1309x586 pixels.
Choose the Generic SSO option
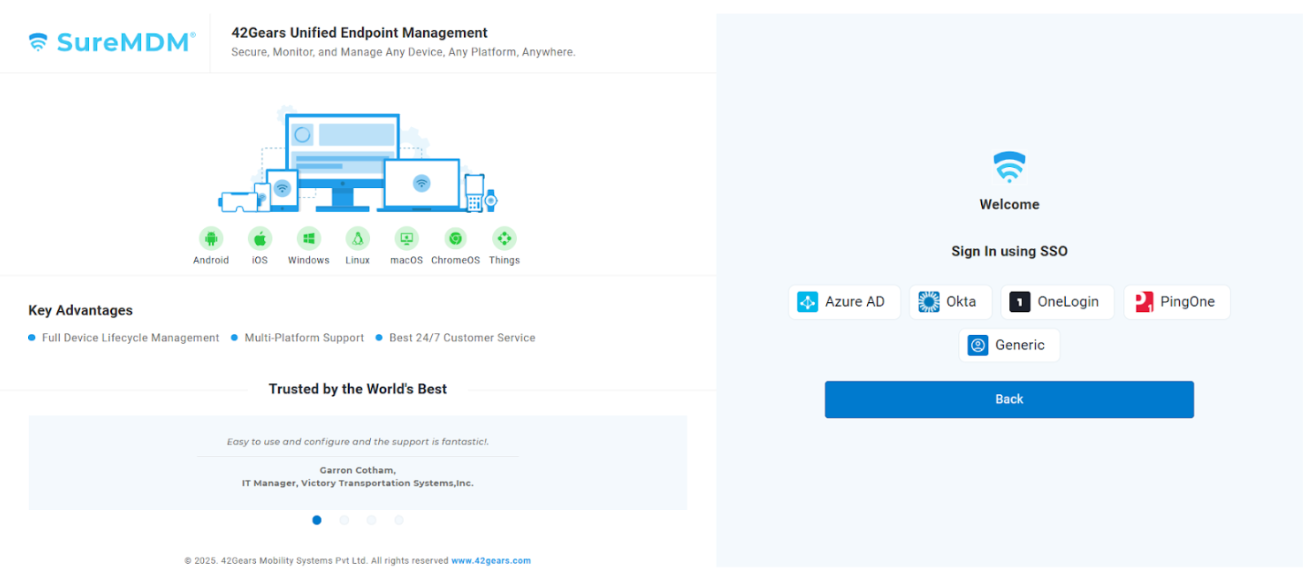(1008, 345)
